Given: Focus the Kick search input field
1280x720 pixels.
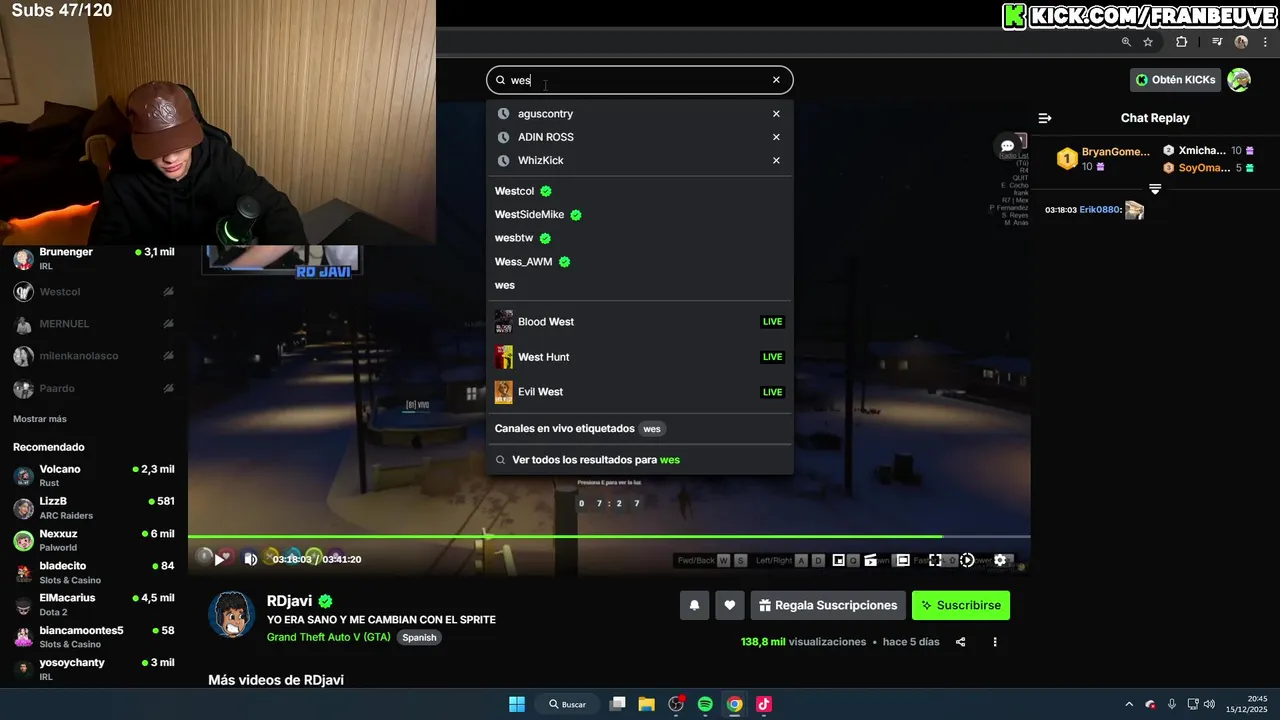Looking at the screenshot, I should pos(640,80).
